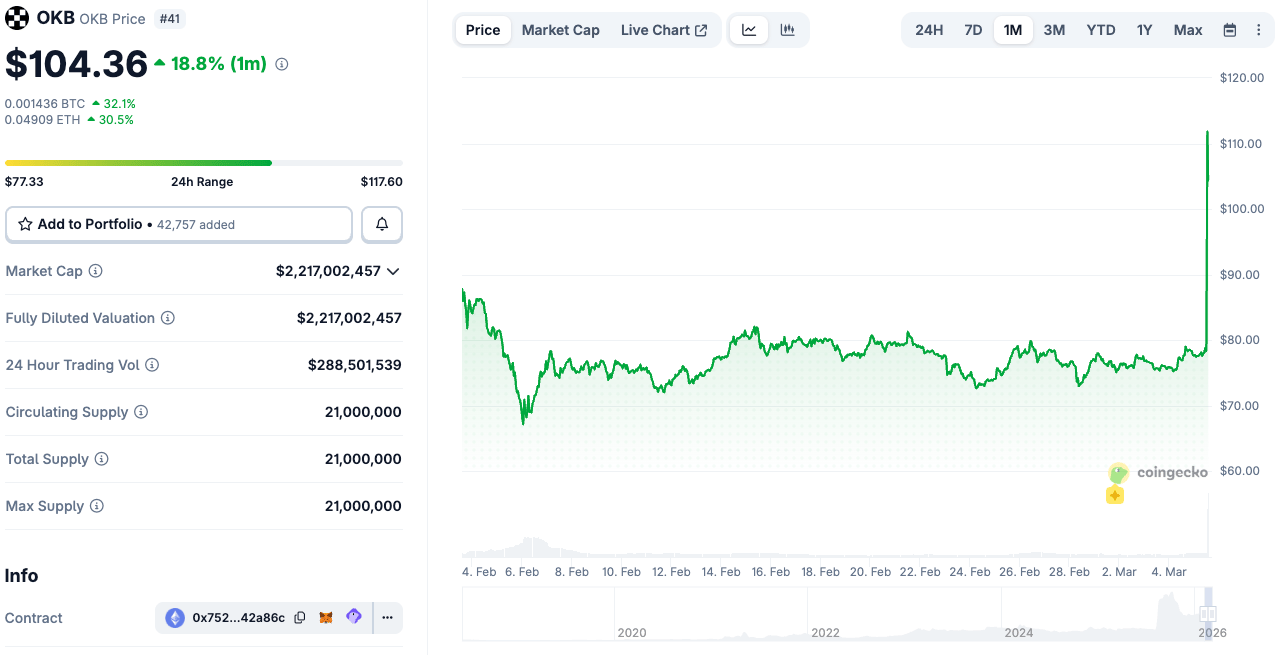Switch to the Market Cap tab
Image resolution: width=1275 pixels, height=655 pixels.
pyautogui.click(x=560, y=30)
